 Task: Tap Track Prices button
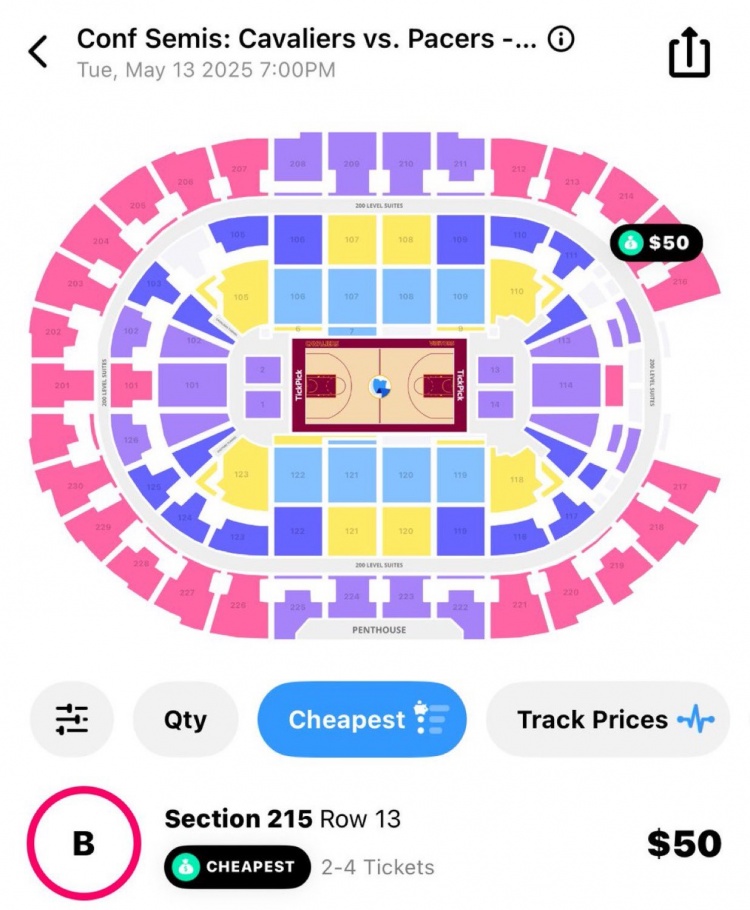(608, 719)
